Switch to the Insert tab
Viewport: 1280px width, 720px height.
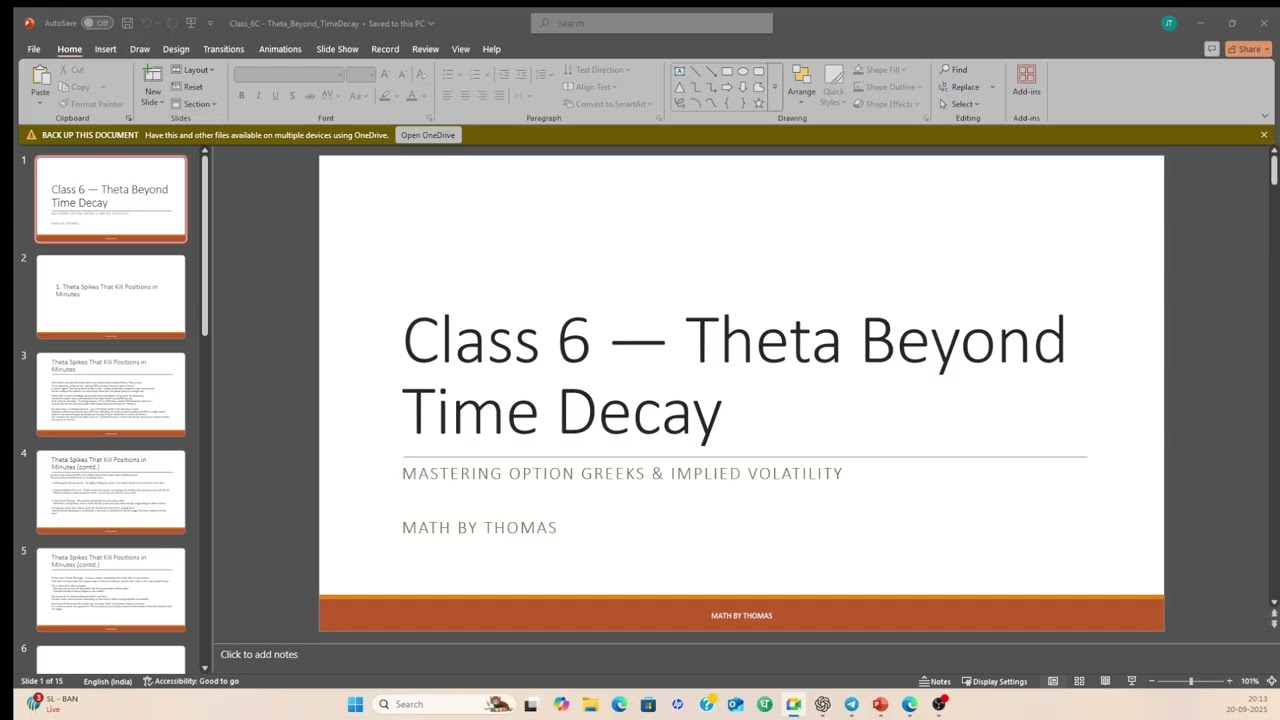105,49
